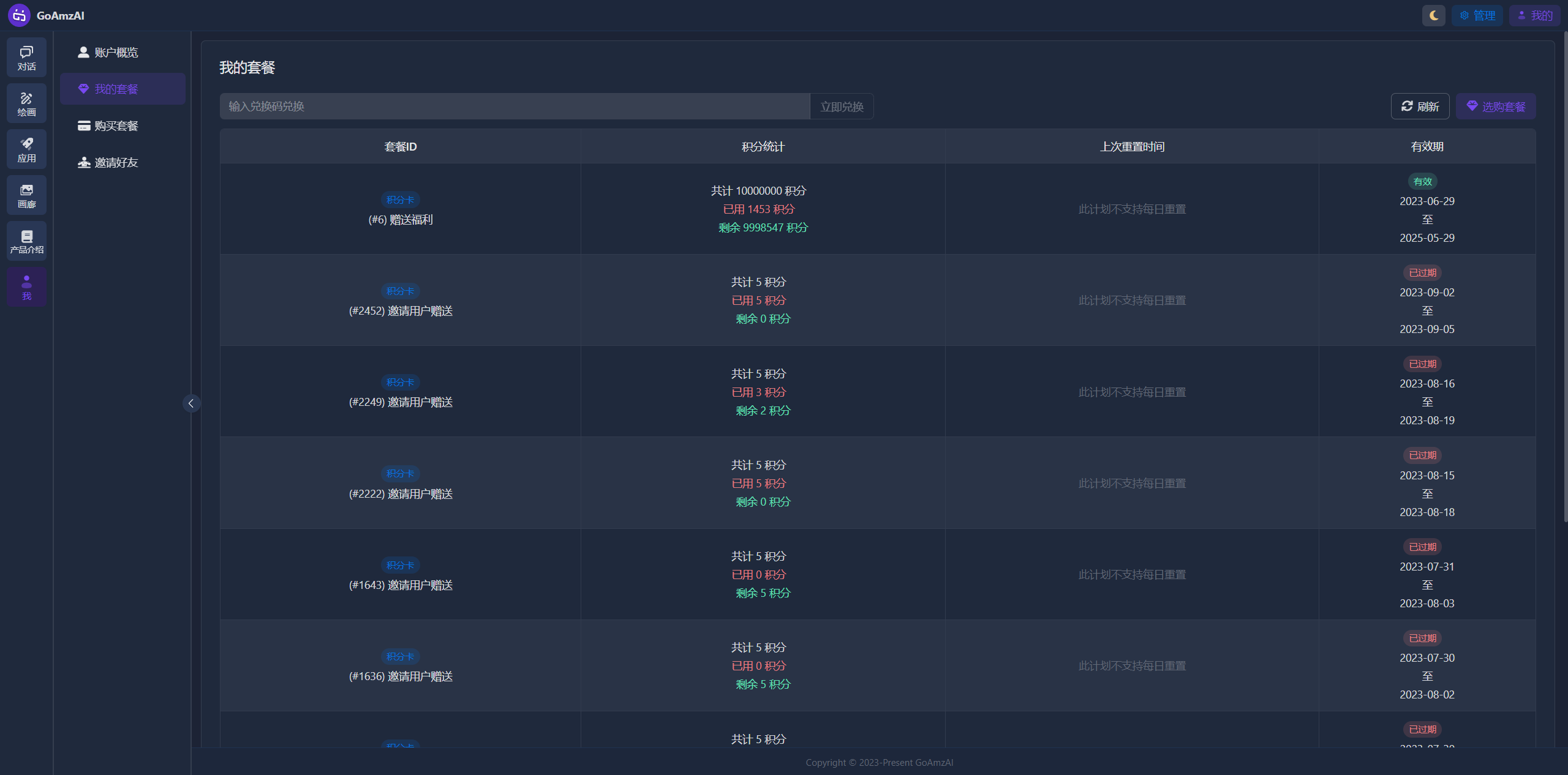Go to 购买套餐 menu item
The width and height of the screenshot is (1568, 775).
tap(116, 126)
